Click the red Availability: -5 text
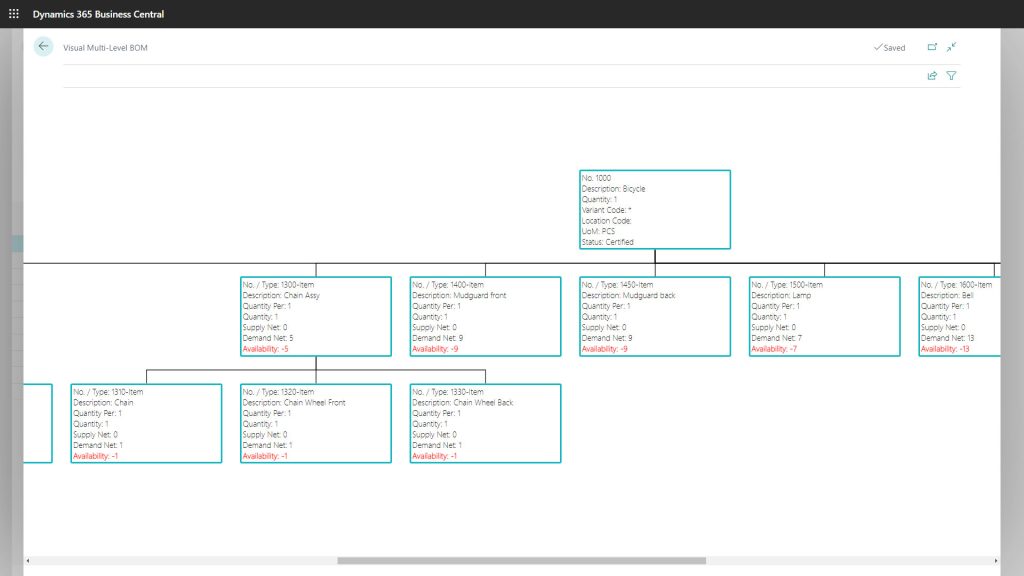The height and width of the screenshot is (576, 1024). click(265, 349)
